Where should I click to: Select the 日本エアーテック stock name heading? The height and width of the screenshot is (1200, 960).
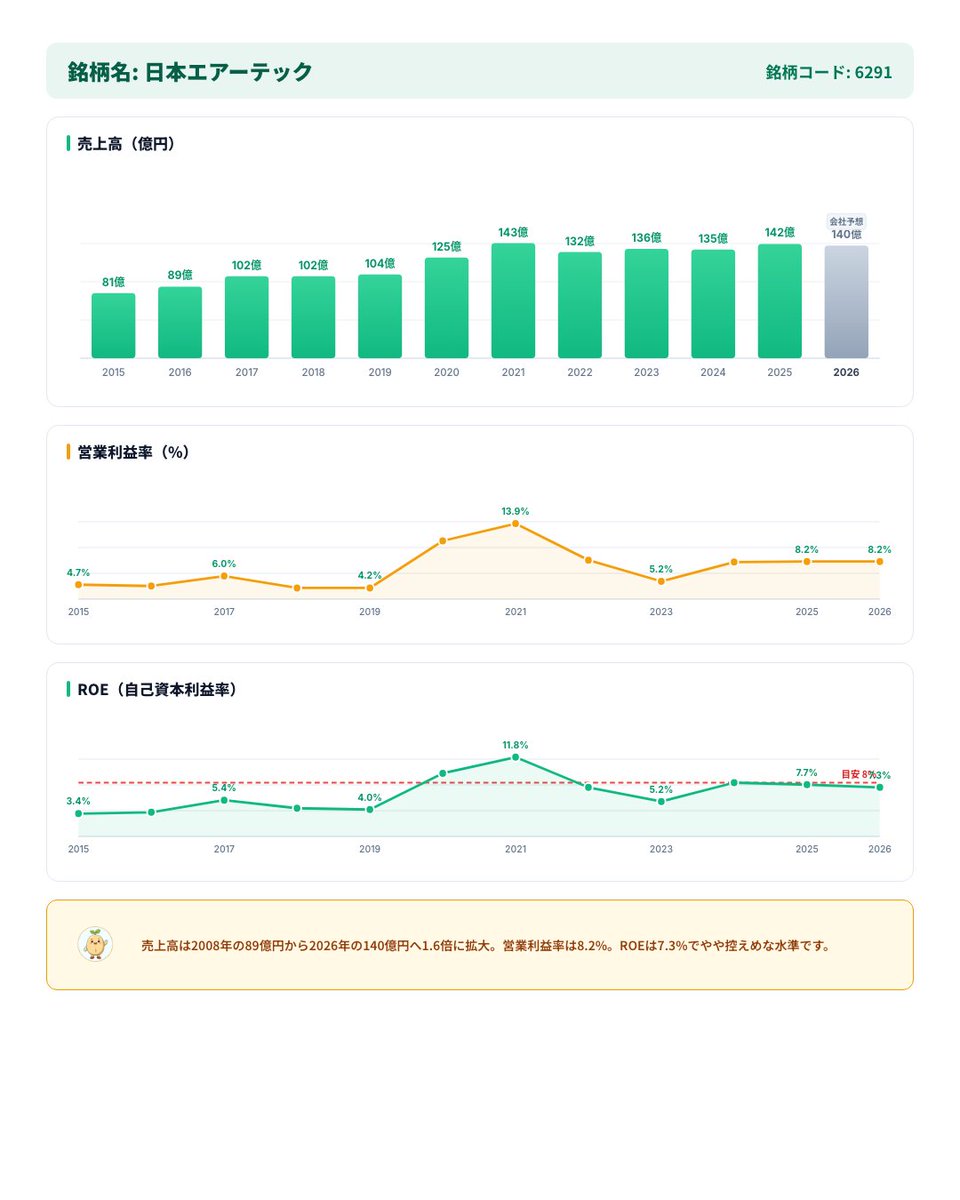[190, 72]
